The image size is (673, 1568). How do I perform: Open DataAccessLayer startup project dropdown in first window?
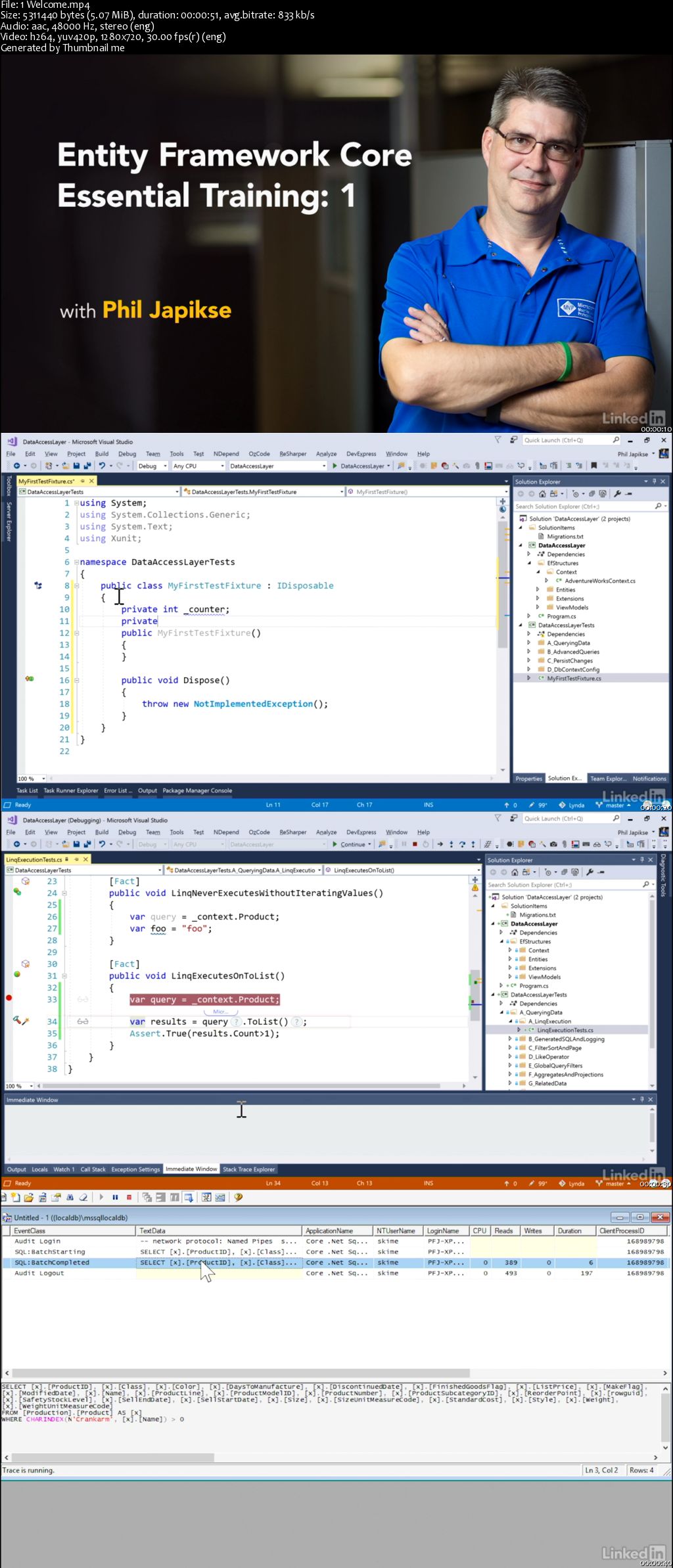[x=277, y=466]
